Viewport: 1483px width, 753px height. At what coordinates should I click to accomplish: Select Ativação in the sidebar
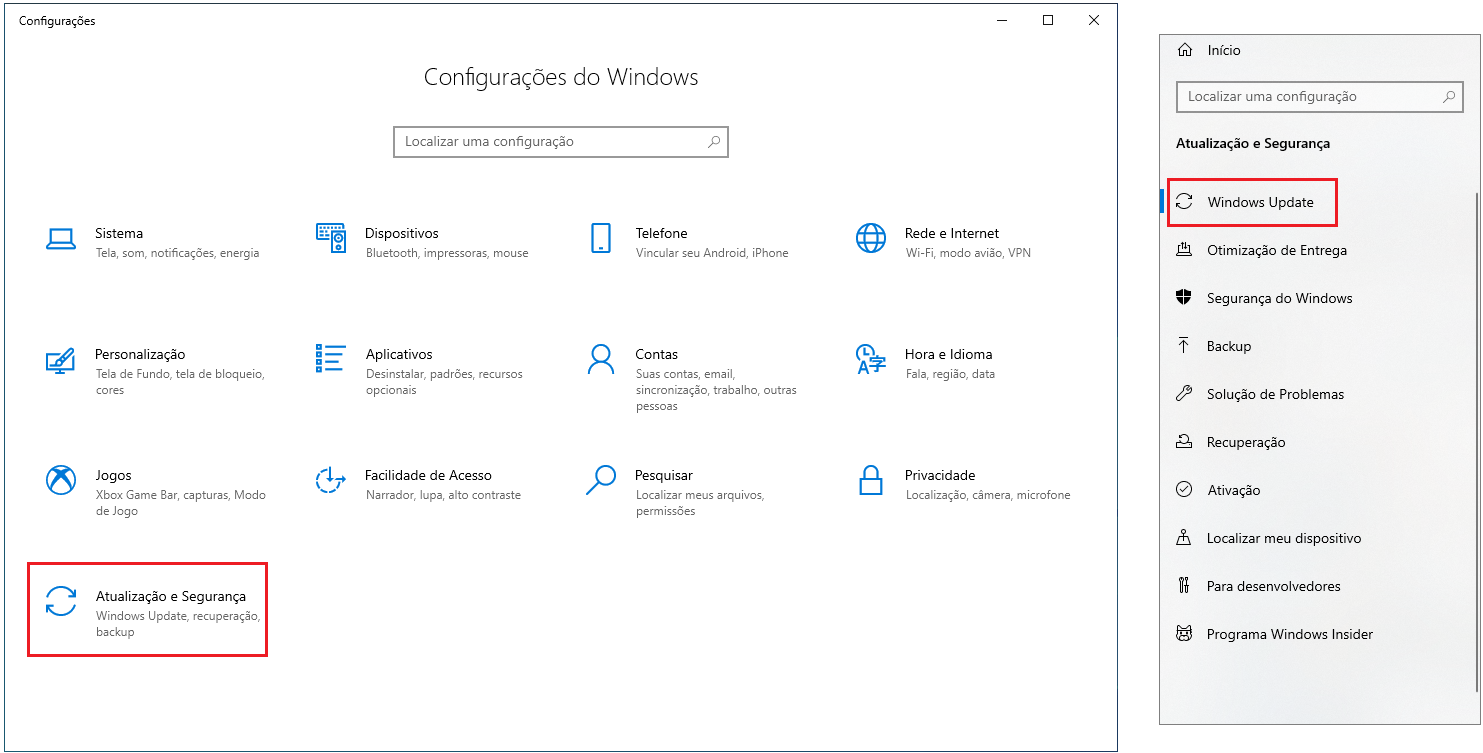click(1233, 490)
